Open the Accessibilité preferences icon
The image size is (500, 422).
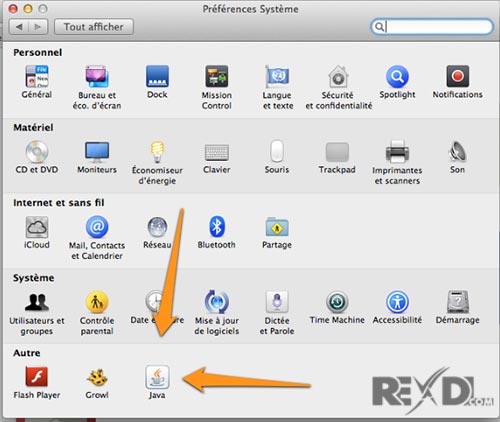tap(397, 302)
